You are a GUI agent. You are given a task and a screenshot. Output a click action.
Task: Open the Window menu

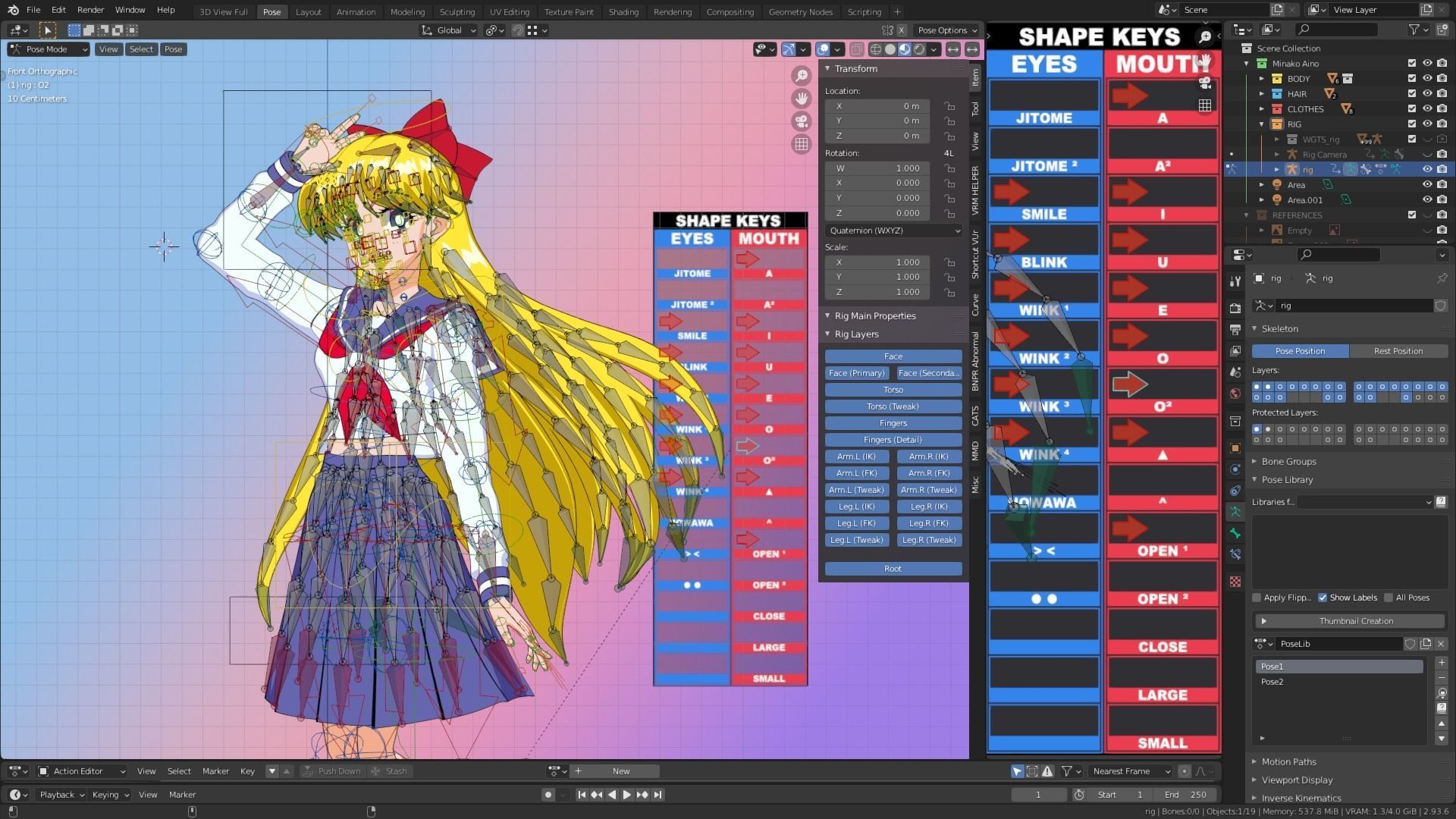pyautogui.click(x=130, y=10)
